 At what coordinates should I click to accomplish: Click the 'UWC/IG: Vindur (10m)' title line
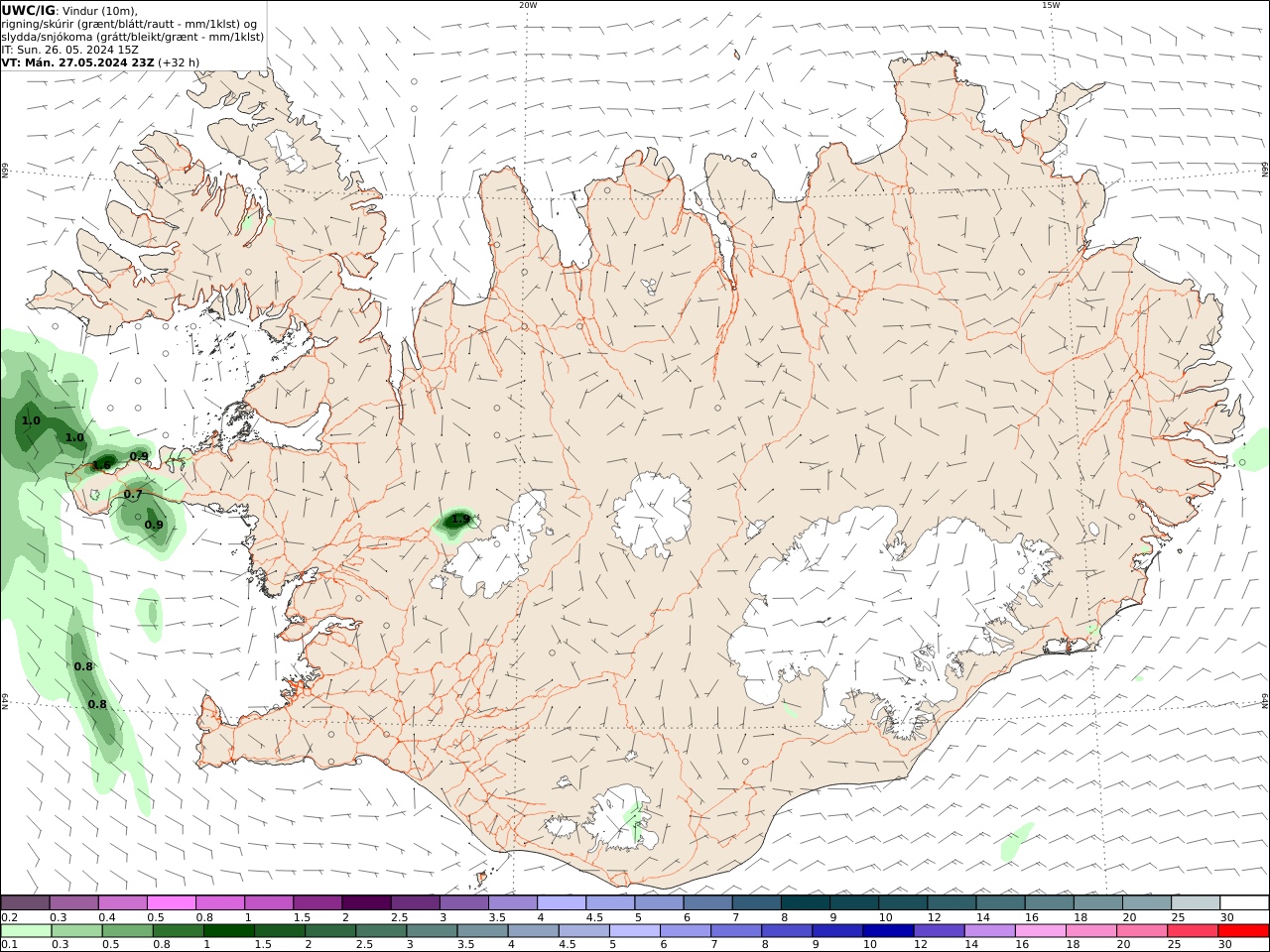coord(70,11)
